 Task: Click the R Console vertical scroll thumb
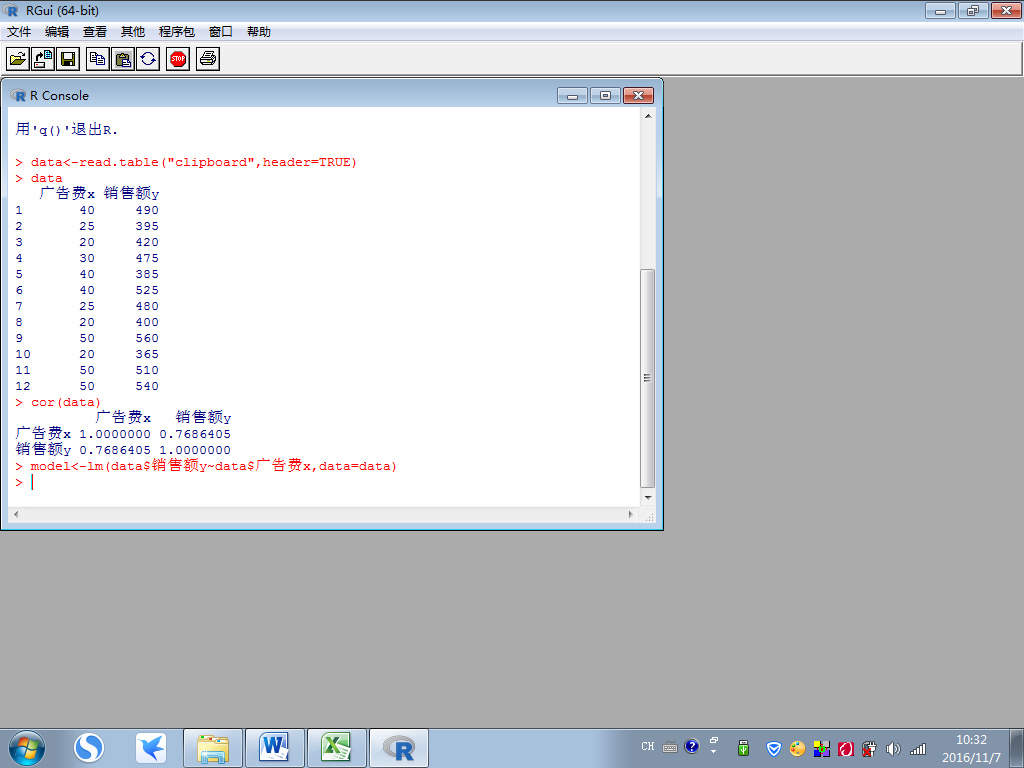click(x=647, y=378)
